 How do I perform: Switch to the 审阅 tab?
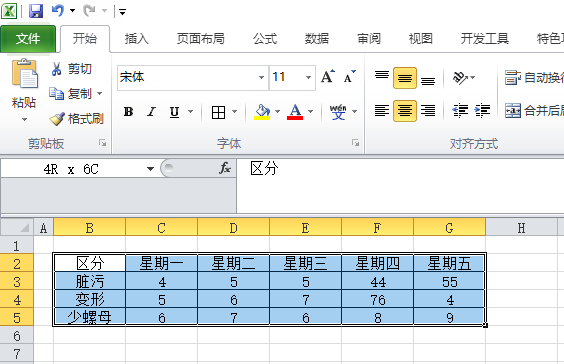(x=369, y=38)
